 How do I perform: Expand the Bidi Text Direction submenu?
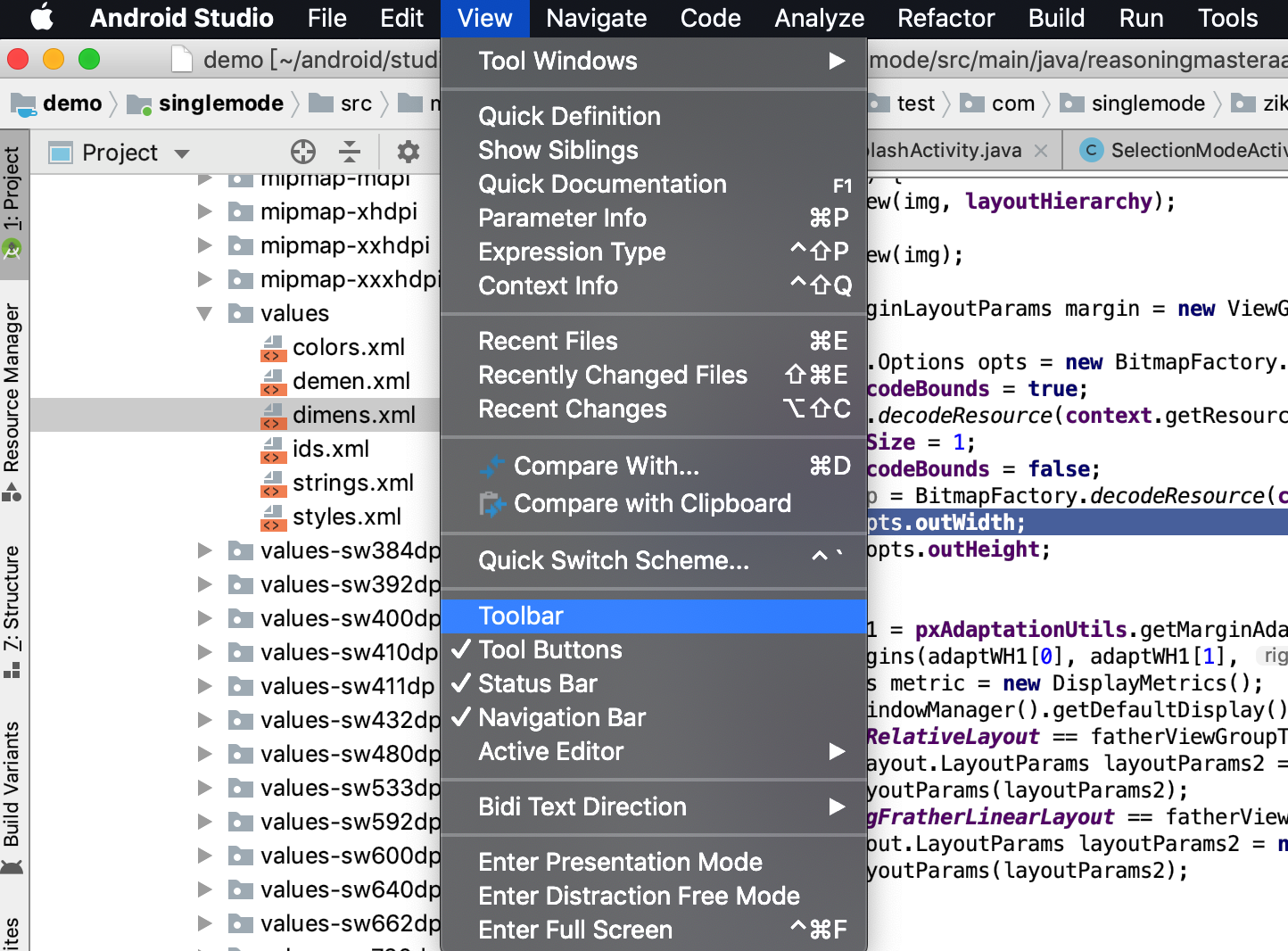[654, 806]
